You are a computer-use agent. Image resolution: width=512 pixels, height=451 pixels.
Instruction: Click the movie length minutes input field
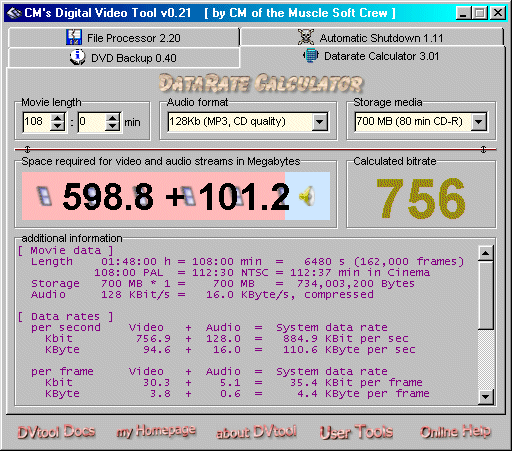(37, 122)
